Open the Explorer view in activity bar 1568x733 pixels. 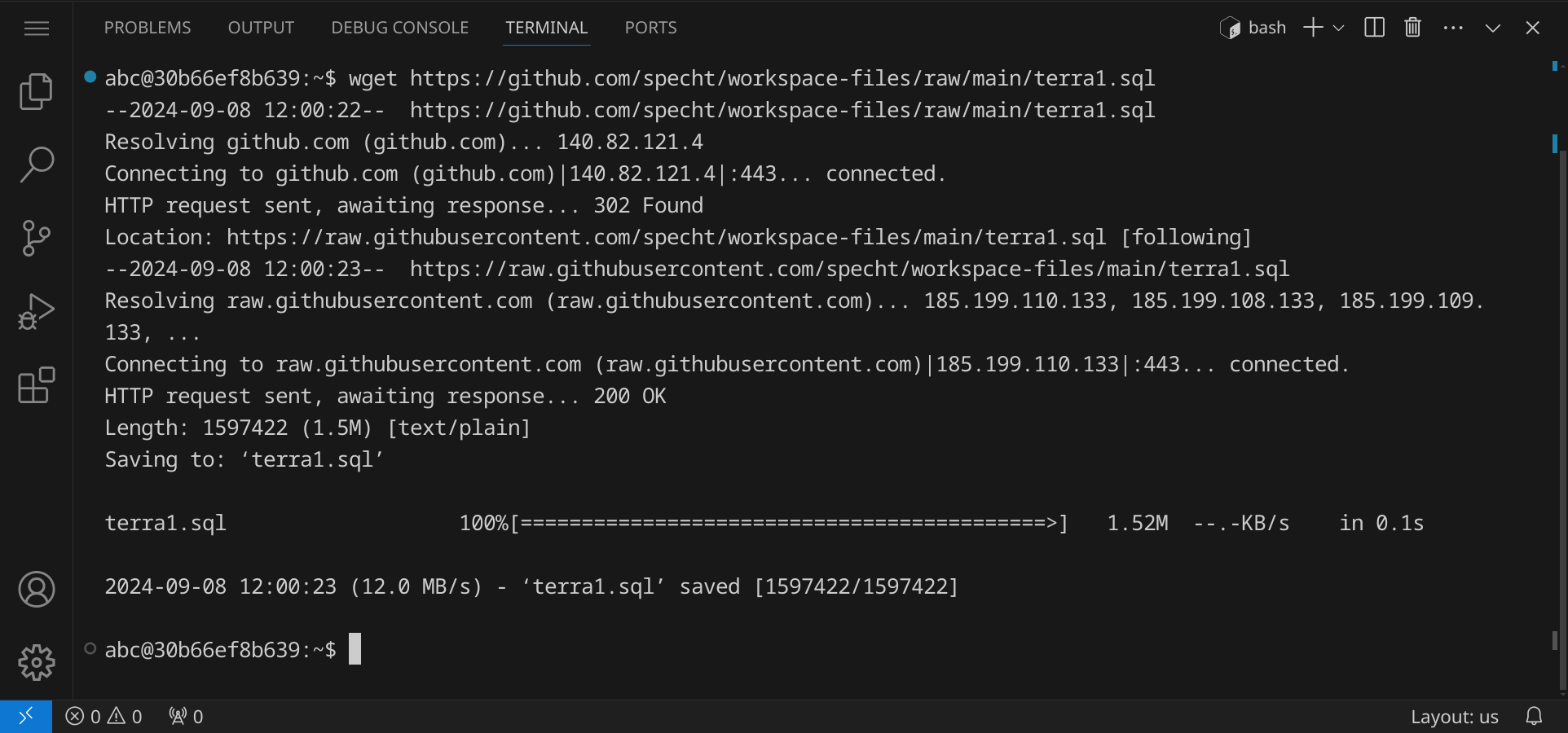click(x=36, y=91)
